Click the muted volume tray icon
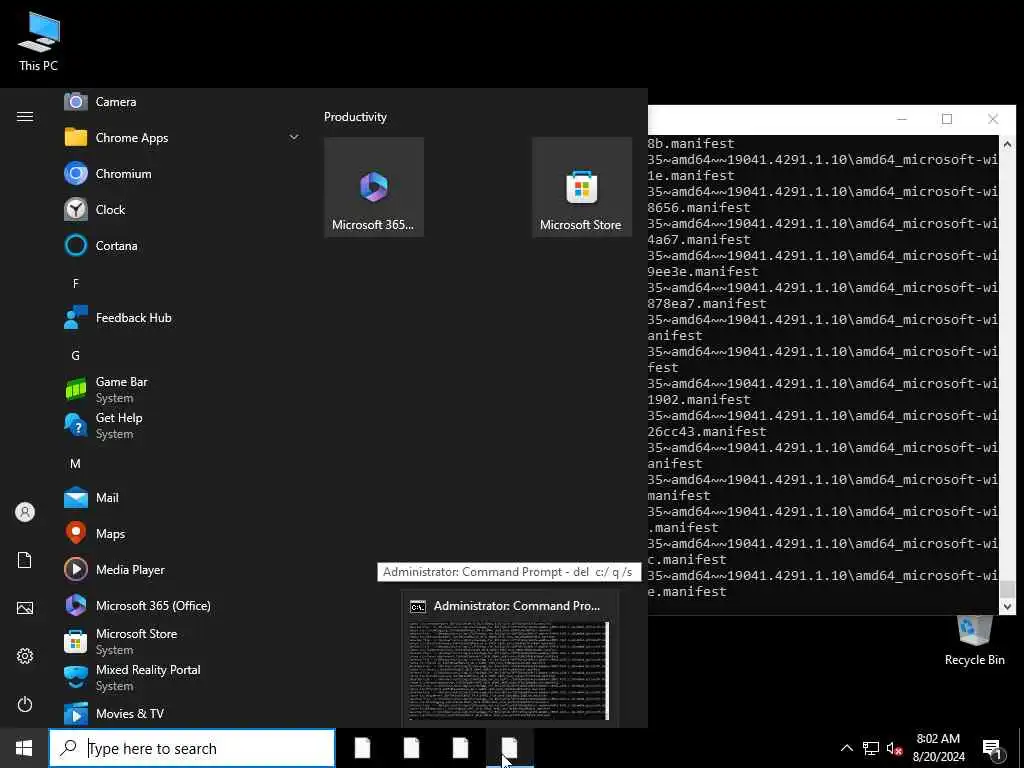The height and width of the screenshot is (768, 1024). (894, 748)
